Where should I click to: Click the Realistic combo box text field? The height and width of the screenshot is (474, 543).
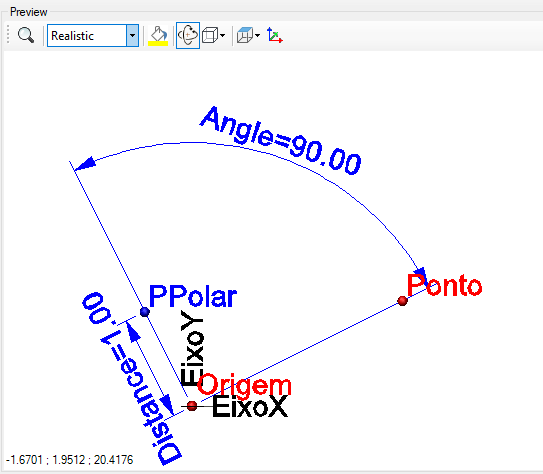(87, 35)
